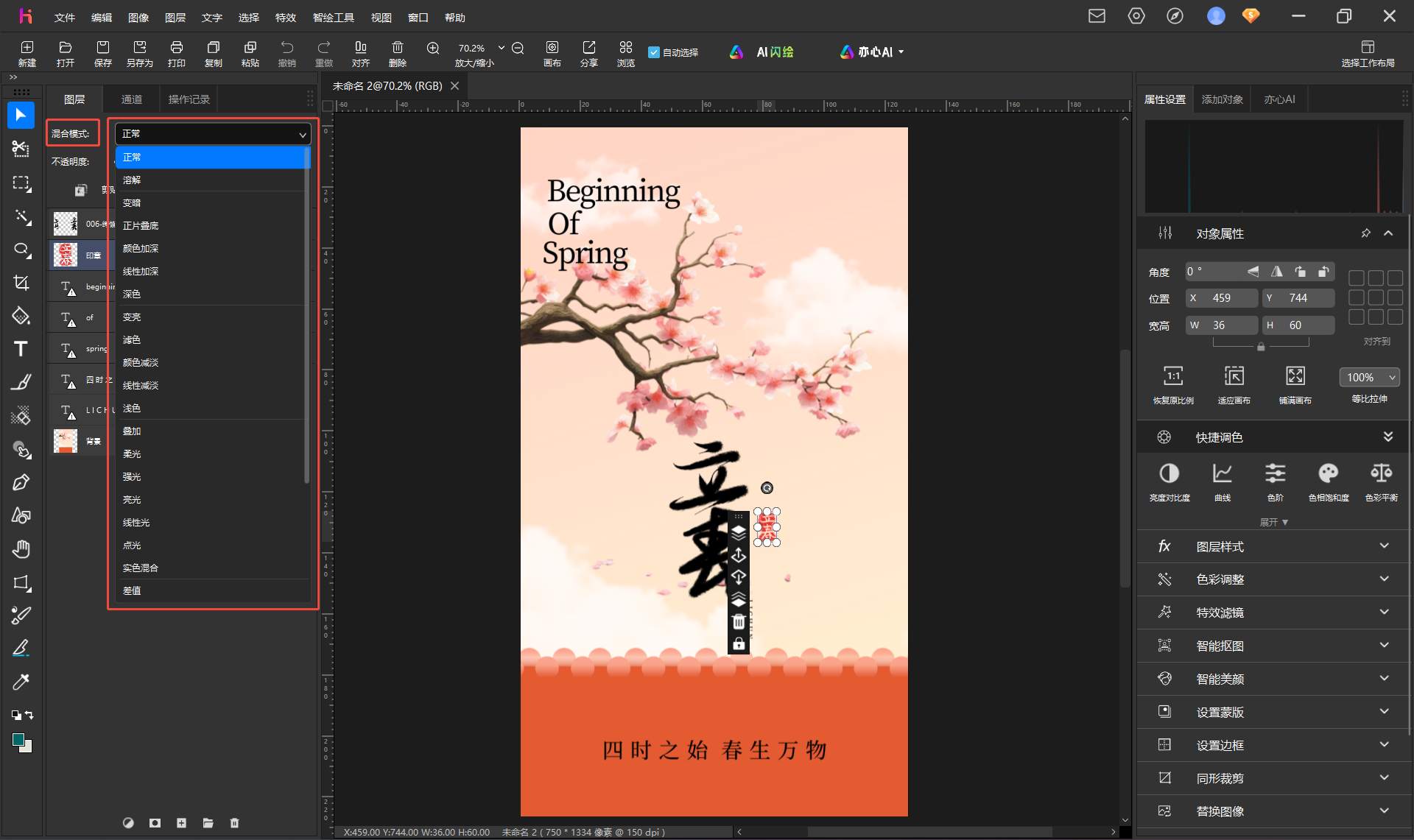Select the Brush tool
Screen dimensions: 1414x840
[21, 382]
